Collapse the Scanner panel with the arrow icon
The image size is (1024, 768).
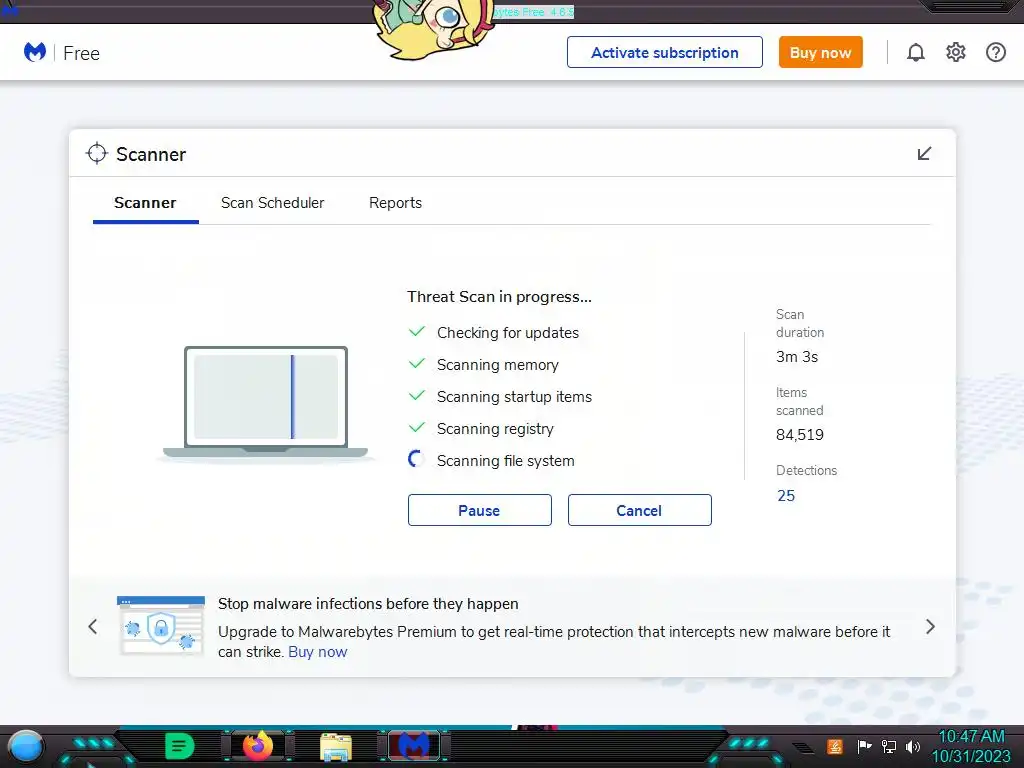[924, 153]
